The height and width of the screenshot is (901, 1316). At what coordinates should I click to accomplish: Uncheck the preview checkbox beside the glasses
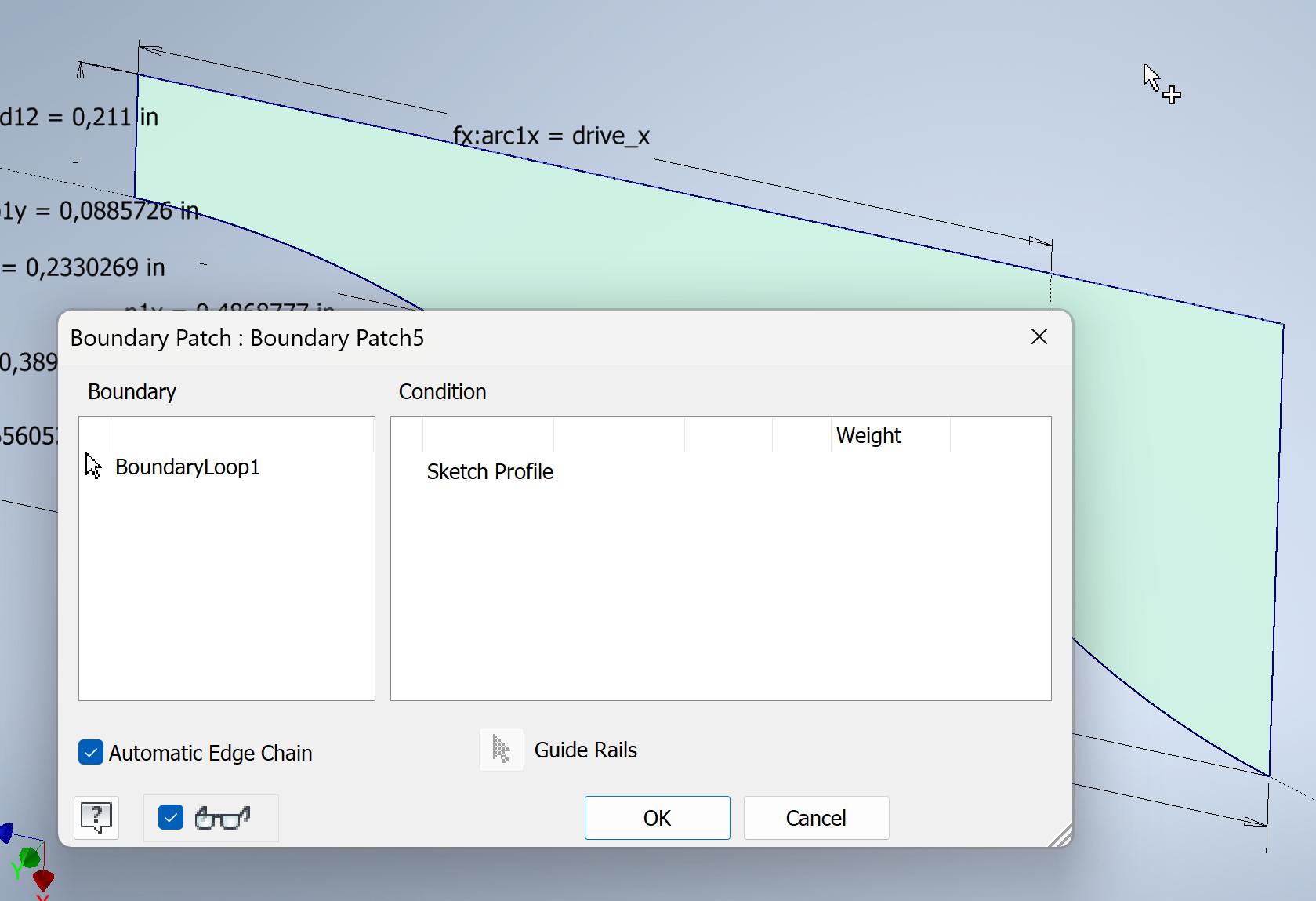pyautogui.click(x=170, y=817)
